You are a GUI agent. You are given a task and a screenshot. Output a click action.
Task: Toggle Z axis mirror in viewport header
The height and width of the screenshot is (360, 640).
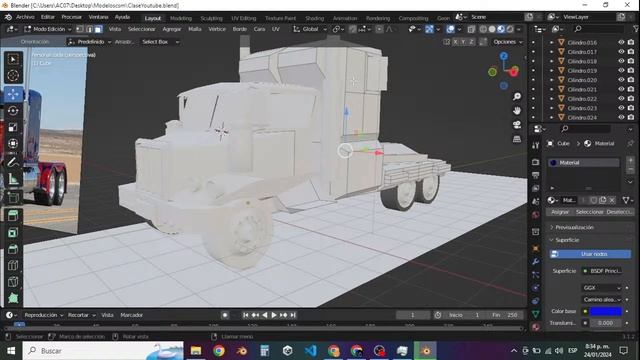[x=471, y=42]
